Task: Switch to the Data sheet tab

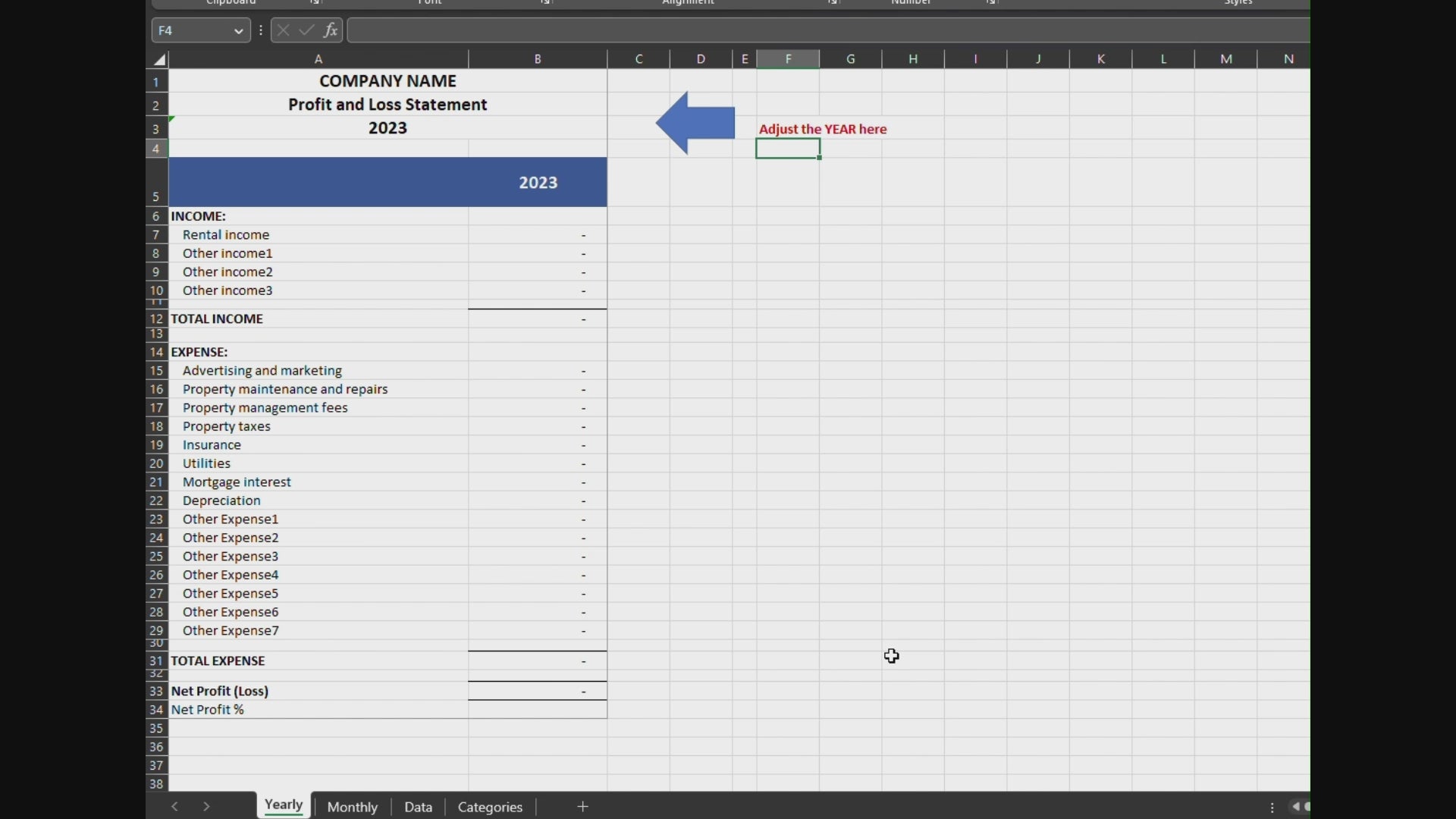Action: 418,807
